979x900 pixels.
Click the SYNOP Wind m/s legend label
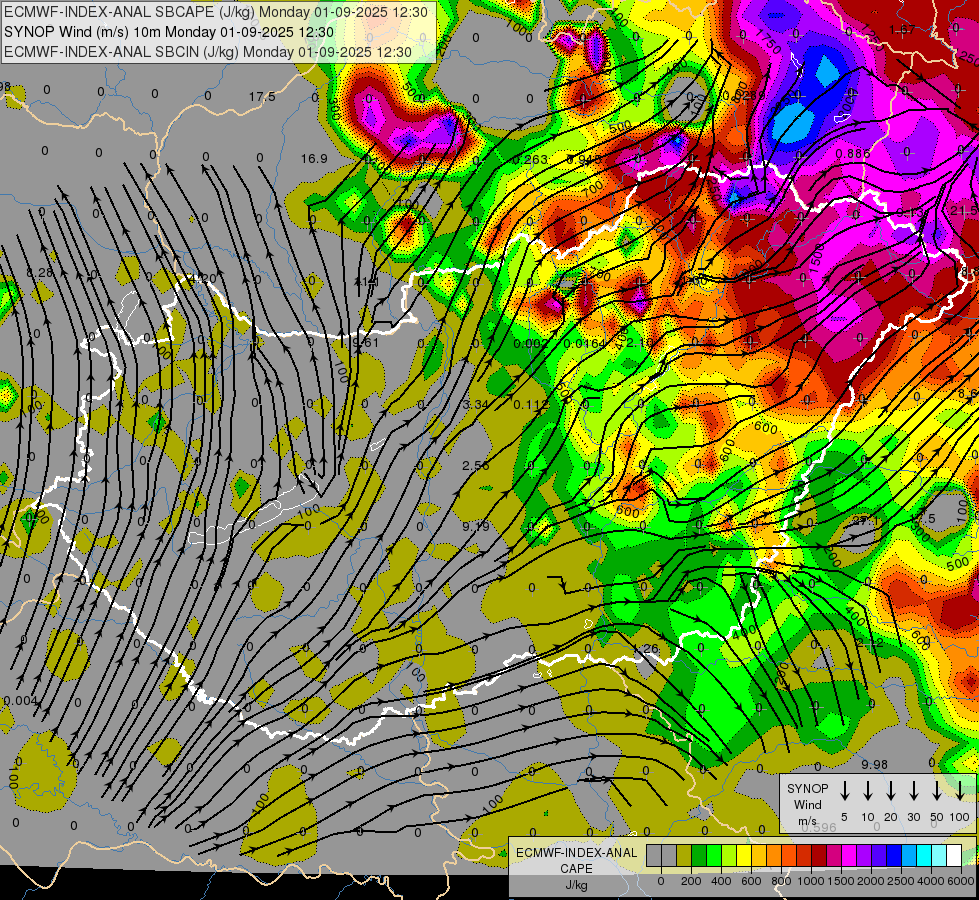coord(807,804)
